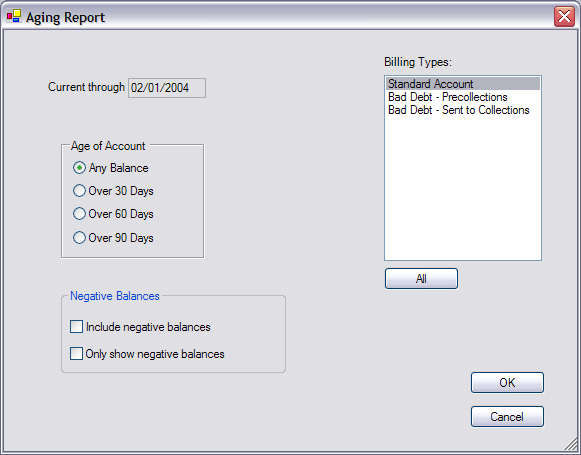Focus the Current through date field
This screenshot has height=455, width=581.
coord(167,88)
